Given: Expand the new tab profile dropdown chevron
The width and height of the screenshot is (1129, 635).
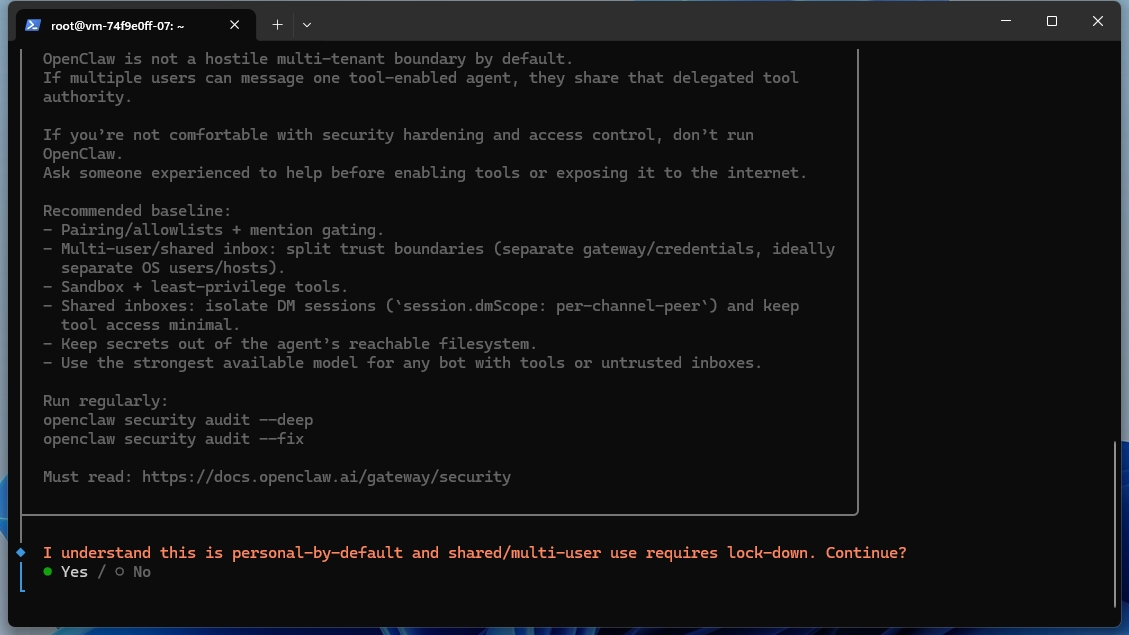Looking at the screenshot, I should 307,24.
